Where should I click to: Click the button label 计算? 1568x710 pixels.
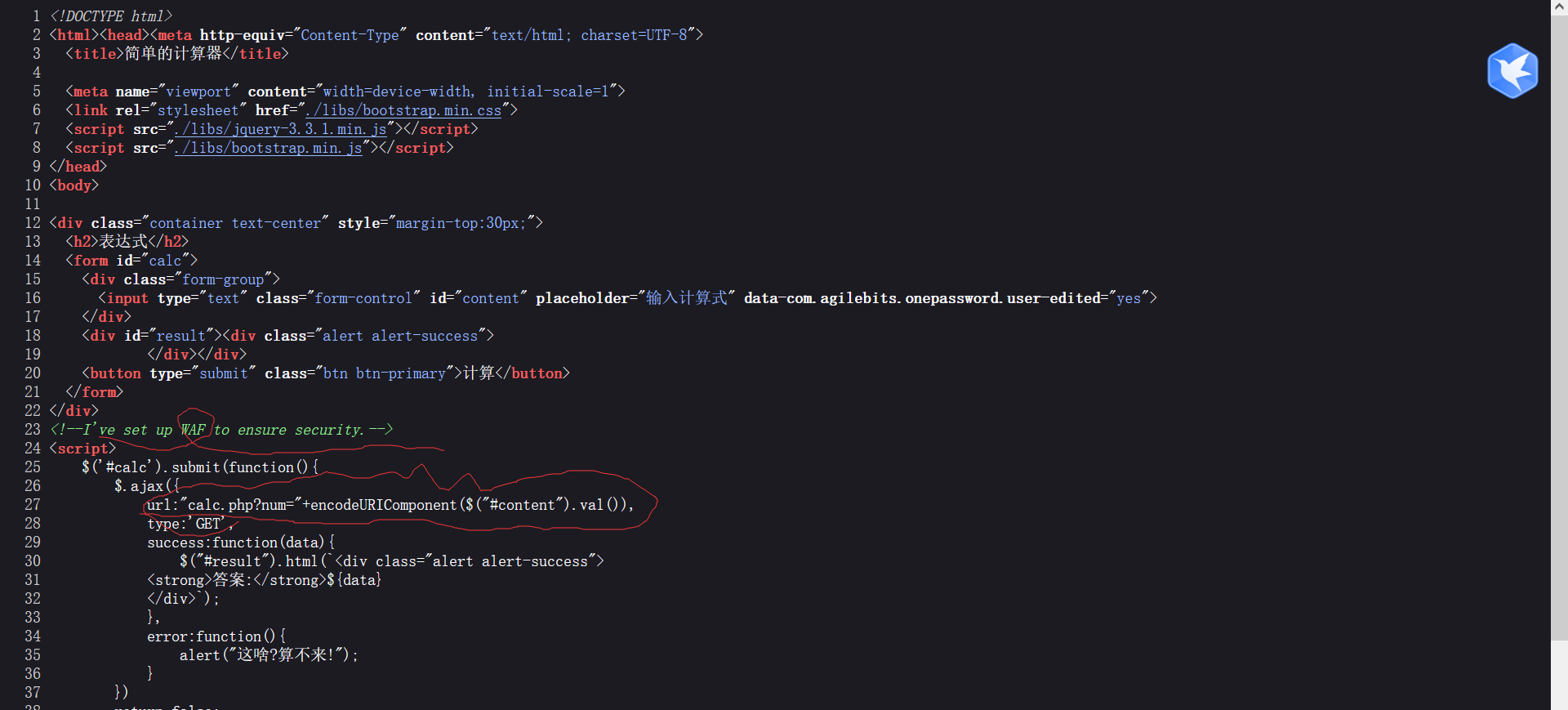click(x=479, y=373)
